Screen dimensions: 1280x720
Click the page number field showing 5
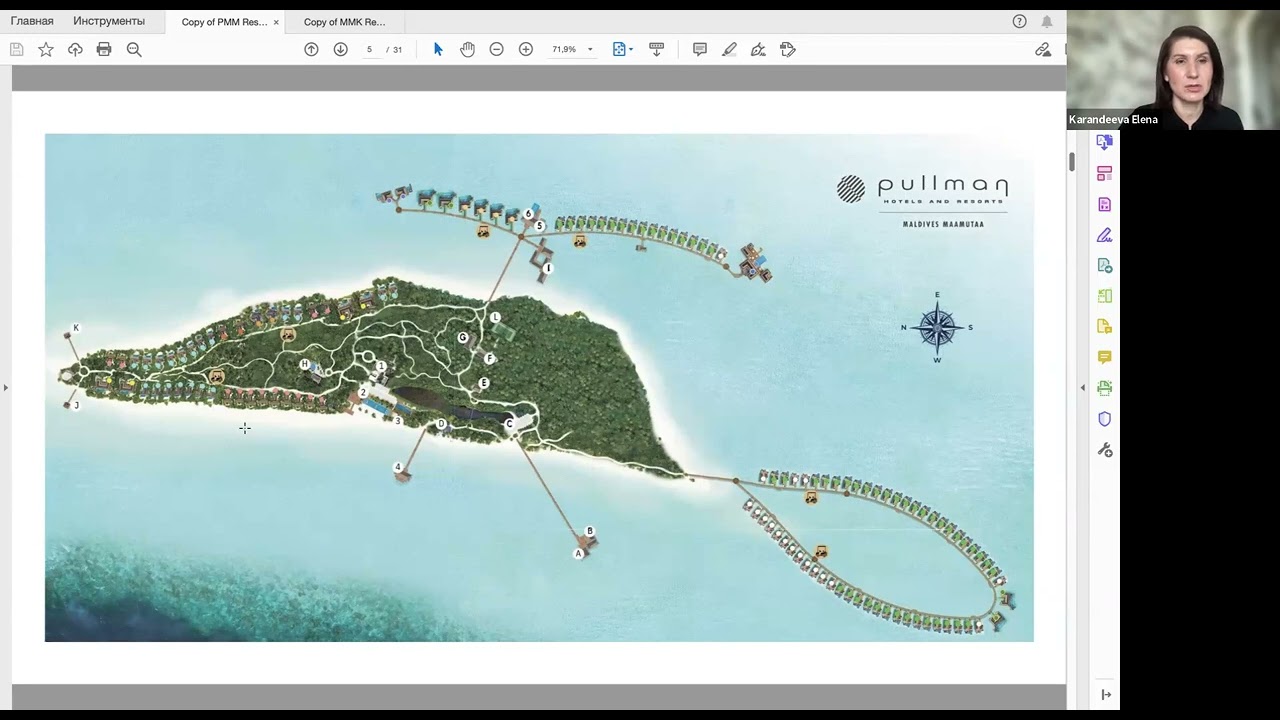coord(369,49)
